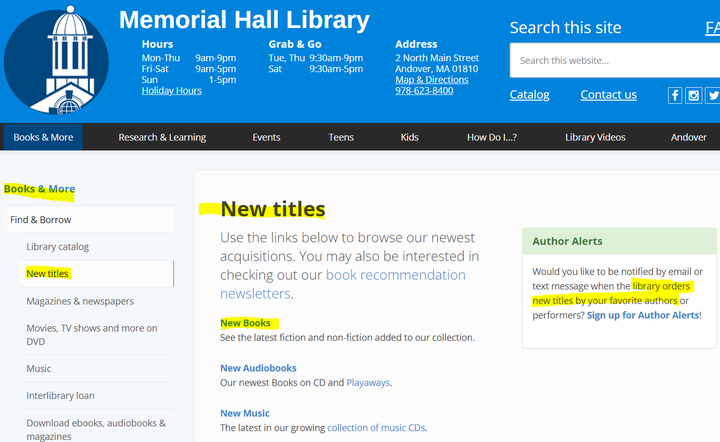
Task: Open the Books & More nav tab
Action: 43,137
